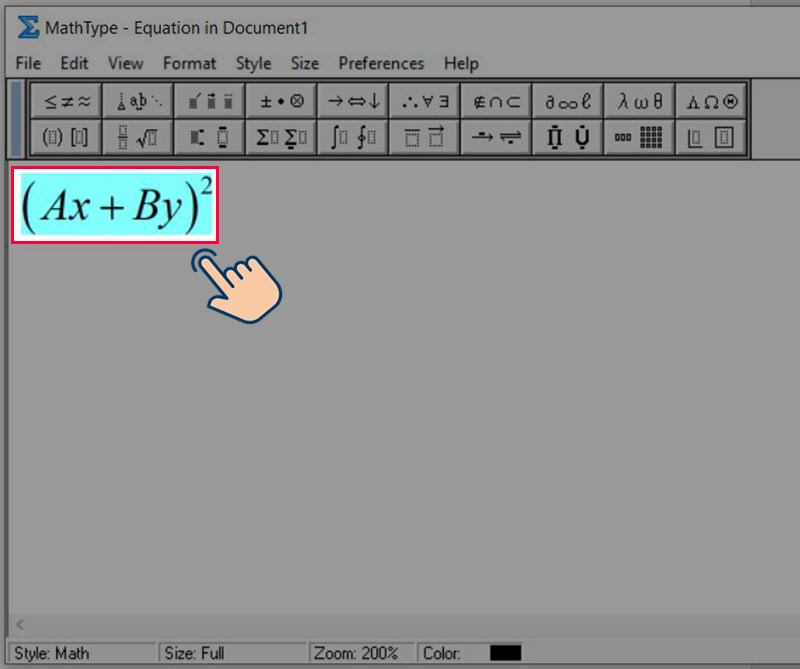Open the miscellaneous symbols palette (∂ ∞ ℓ)
The height and width of the screenshot is (669, 800).
click(x=567, y=102)
